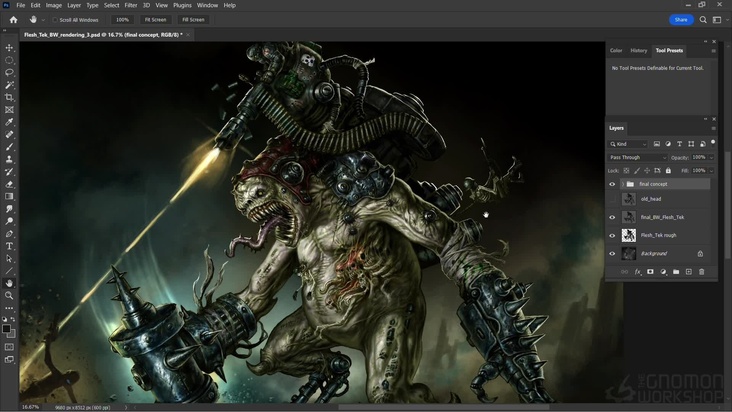Open the Kind filter dropdown
This screenshot has height=412, width=732.
[x=628, y=144]
